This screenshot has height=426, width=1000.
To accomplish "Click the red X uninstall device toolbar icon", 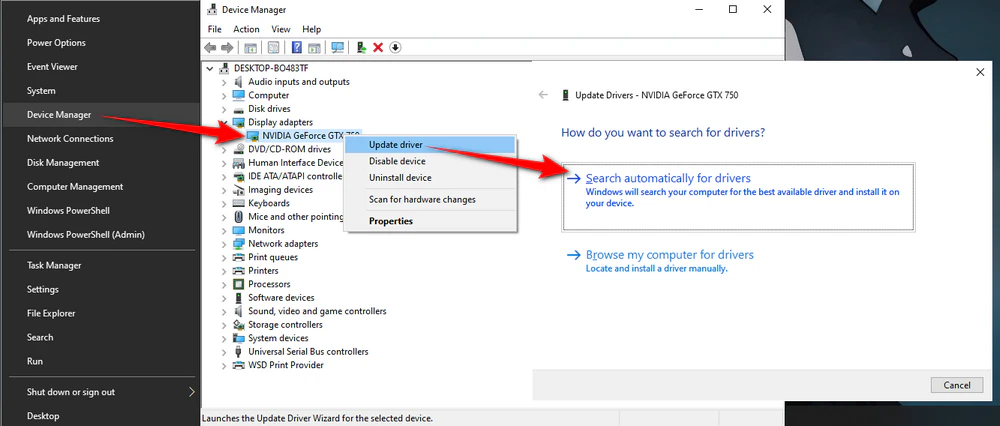I will pyautogui.click(x=378, y=47).
